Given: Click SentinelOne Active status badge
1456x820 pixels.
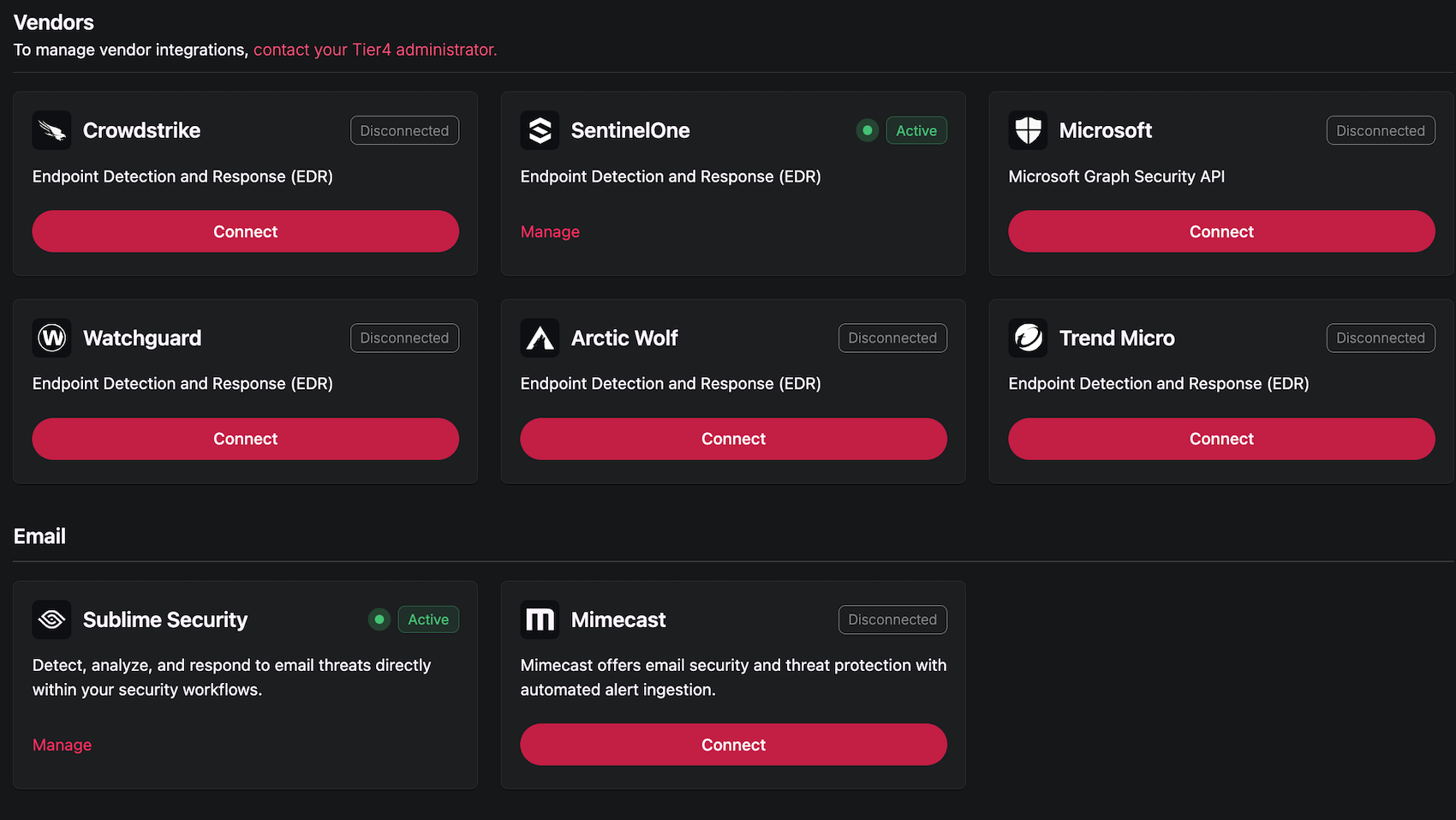Looking at the screenshot, I should pyautogui.click(x=916, y=130).
